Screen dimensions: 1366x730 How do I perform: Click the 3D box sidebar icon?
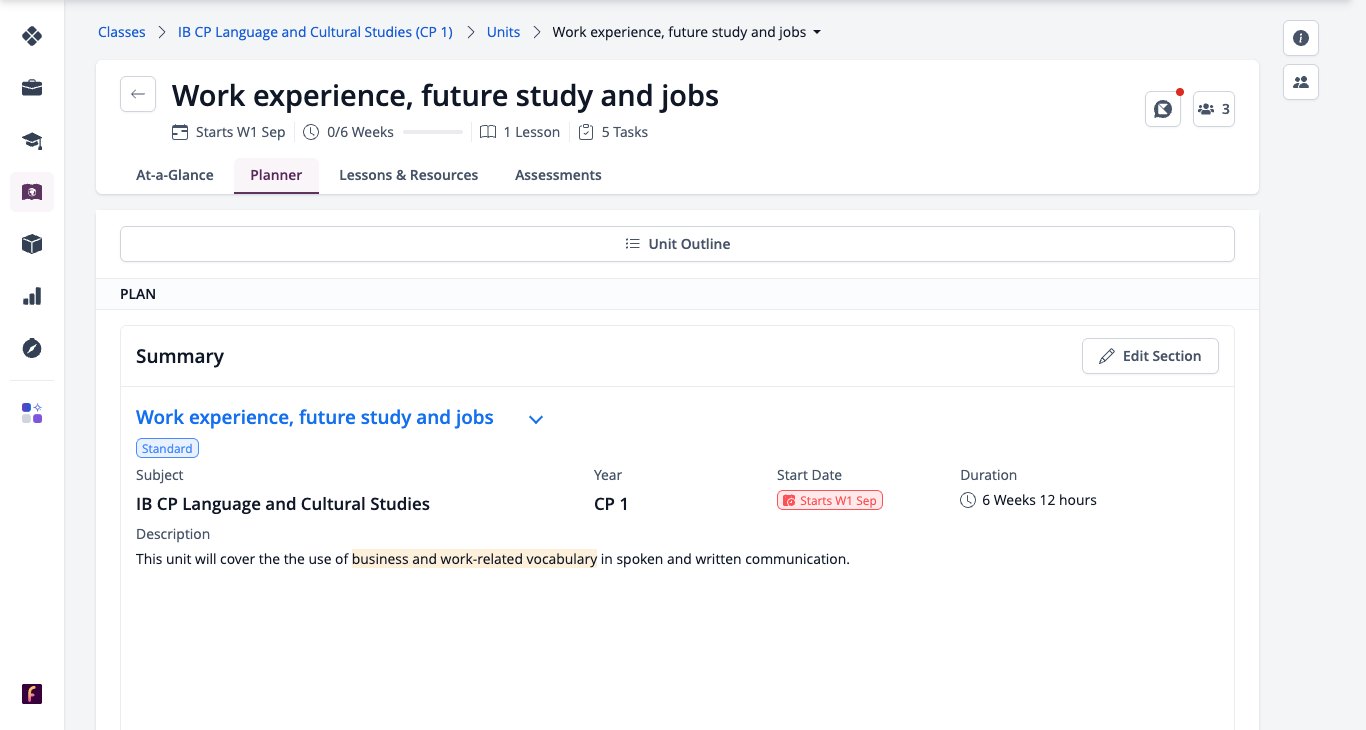point(32,244)
